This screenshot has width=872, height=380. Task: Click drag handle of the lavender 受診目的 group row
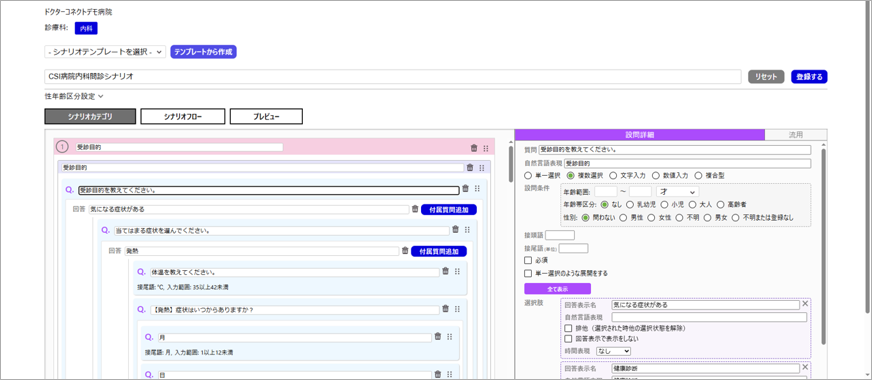pyautogui.click(x=482, y=167)
